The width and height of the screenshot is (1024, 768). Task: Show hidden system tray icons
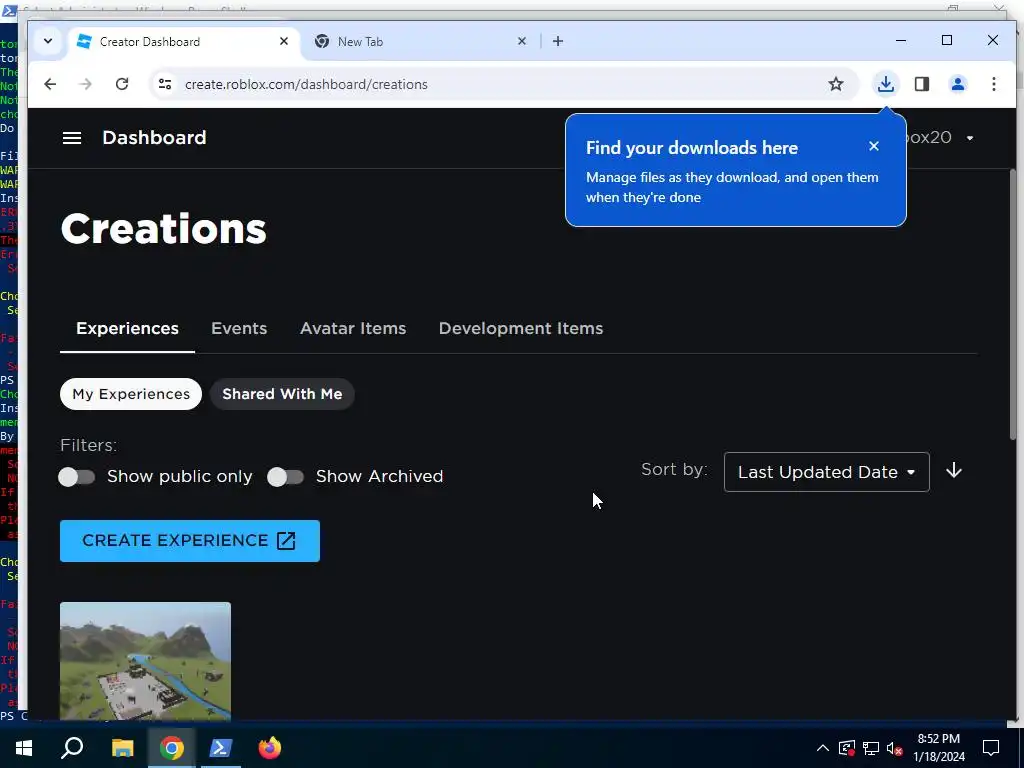tap(823, 748)
